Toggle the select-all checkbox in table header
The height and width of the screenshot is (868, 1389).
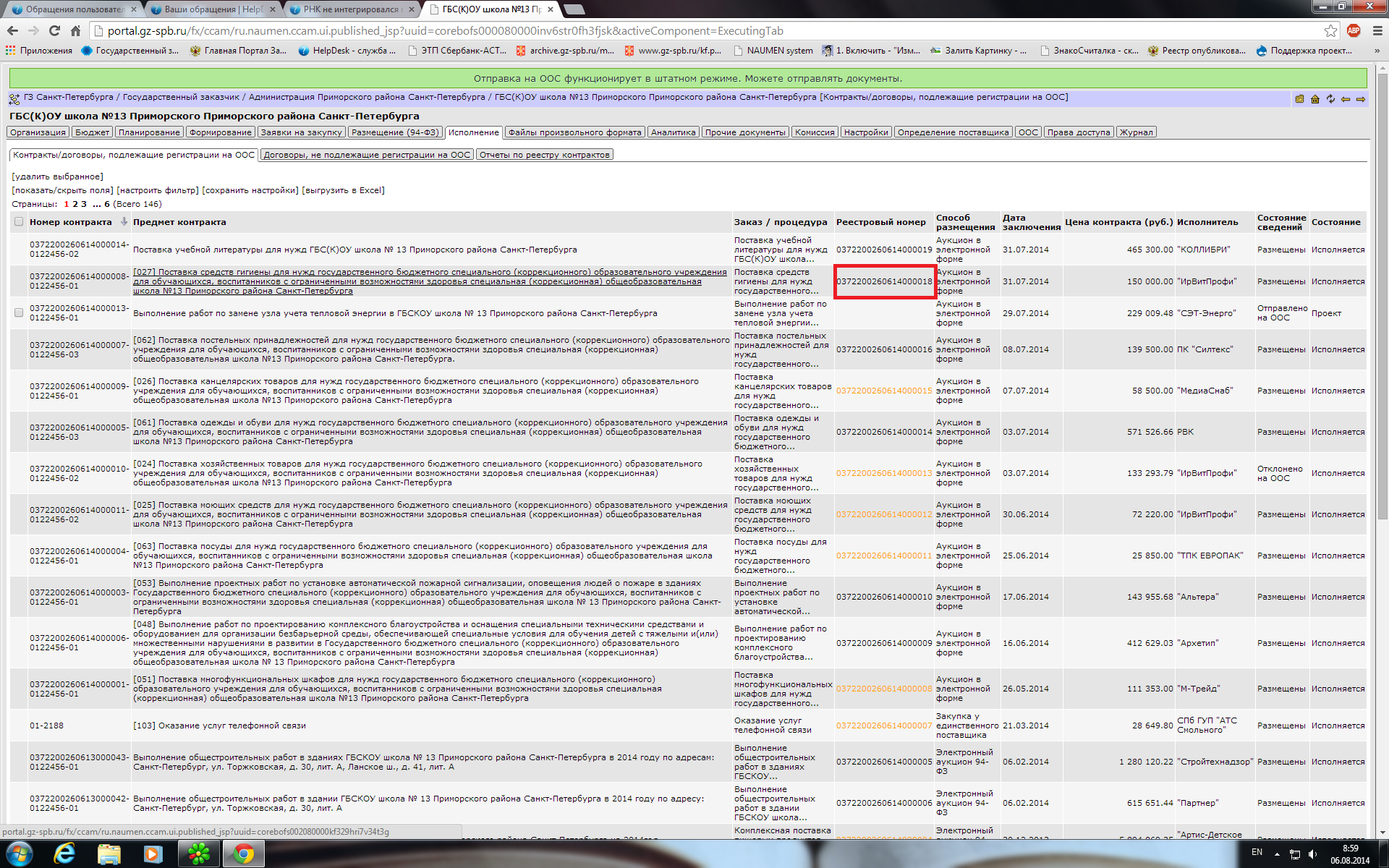point(19,222)
